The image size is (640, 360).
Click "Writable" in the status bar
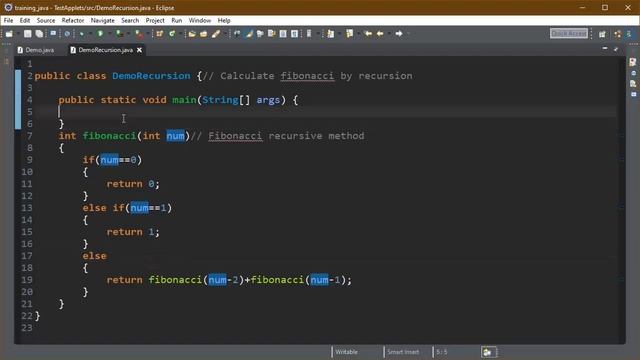[347, 352]
